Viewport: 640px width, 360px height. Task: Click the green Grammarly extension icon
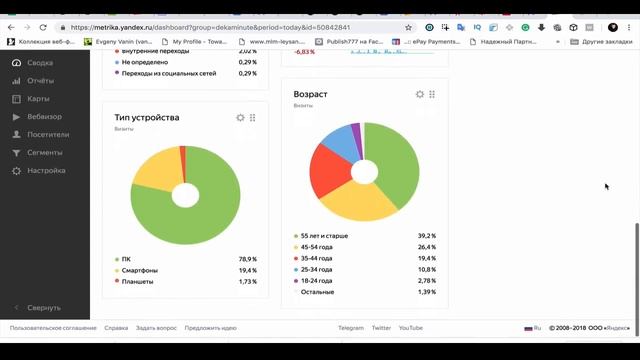pos(525,27)
